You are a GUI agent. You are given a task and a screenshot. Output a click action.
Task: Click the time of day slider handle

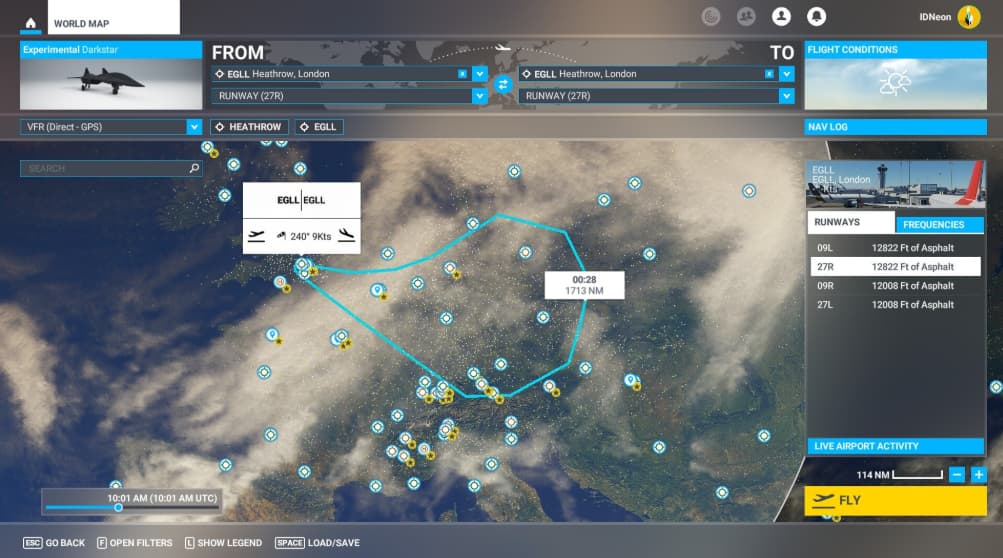point(118,507)
